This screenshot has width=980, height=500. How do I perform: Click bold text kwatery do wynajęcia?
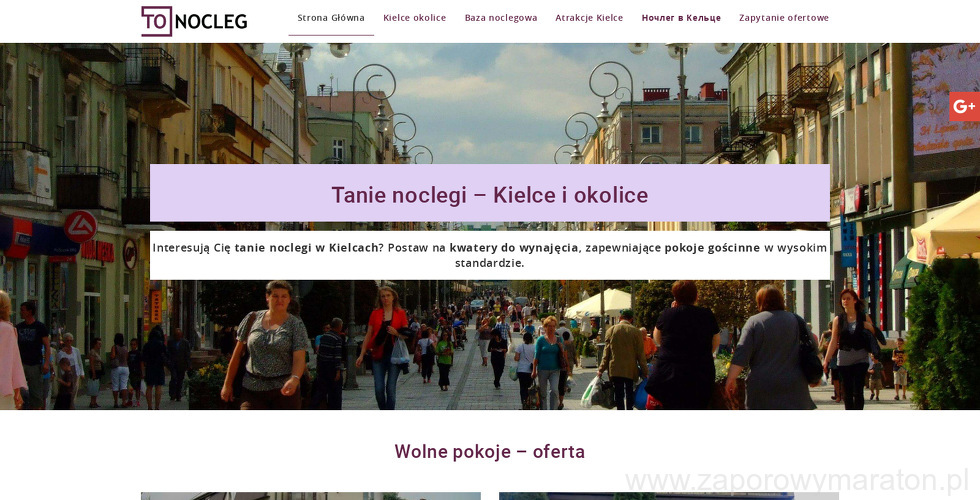tap(514, 248)
